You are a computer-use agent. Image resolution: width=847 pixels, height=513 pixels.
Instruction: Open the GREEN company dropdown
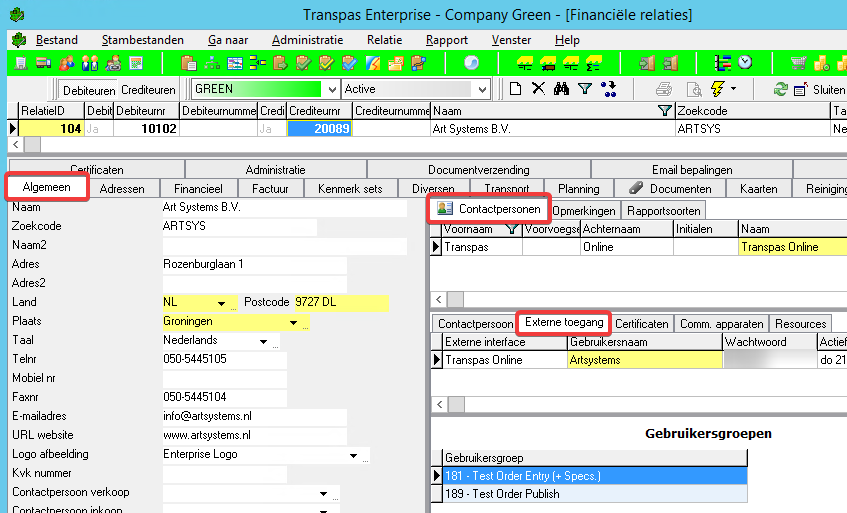point(332,89)
